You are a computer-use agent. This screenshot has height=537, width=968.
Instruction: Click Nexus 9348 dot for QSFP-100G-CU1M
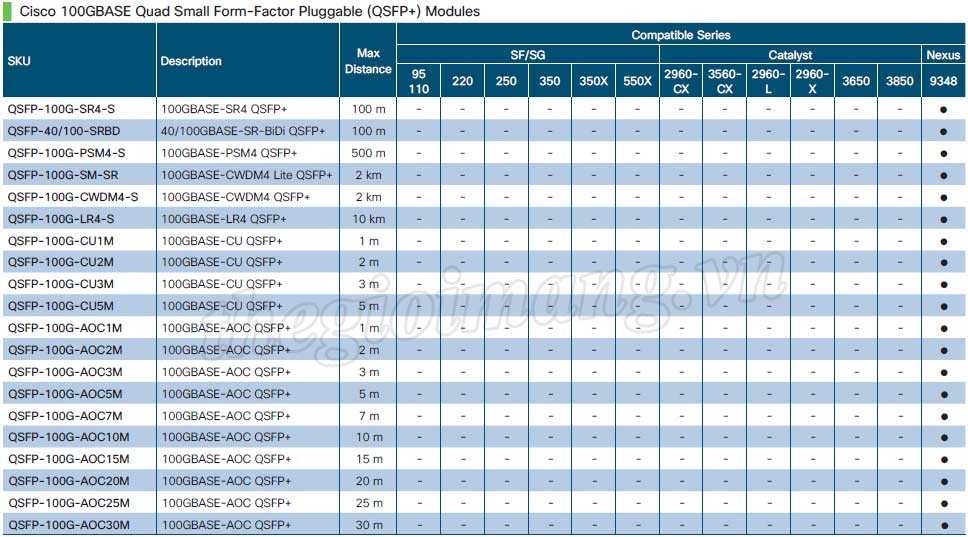pos(943,242)
